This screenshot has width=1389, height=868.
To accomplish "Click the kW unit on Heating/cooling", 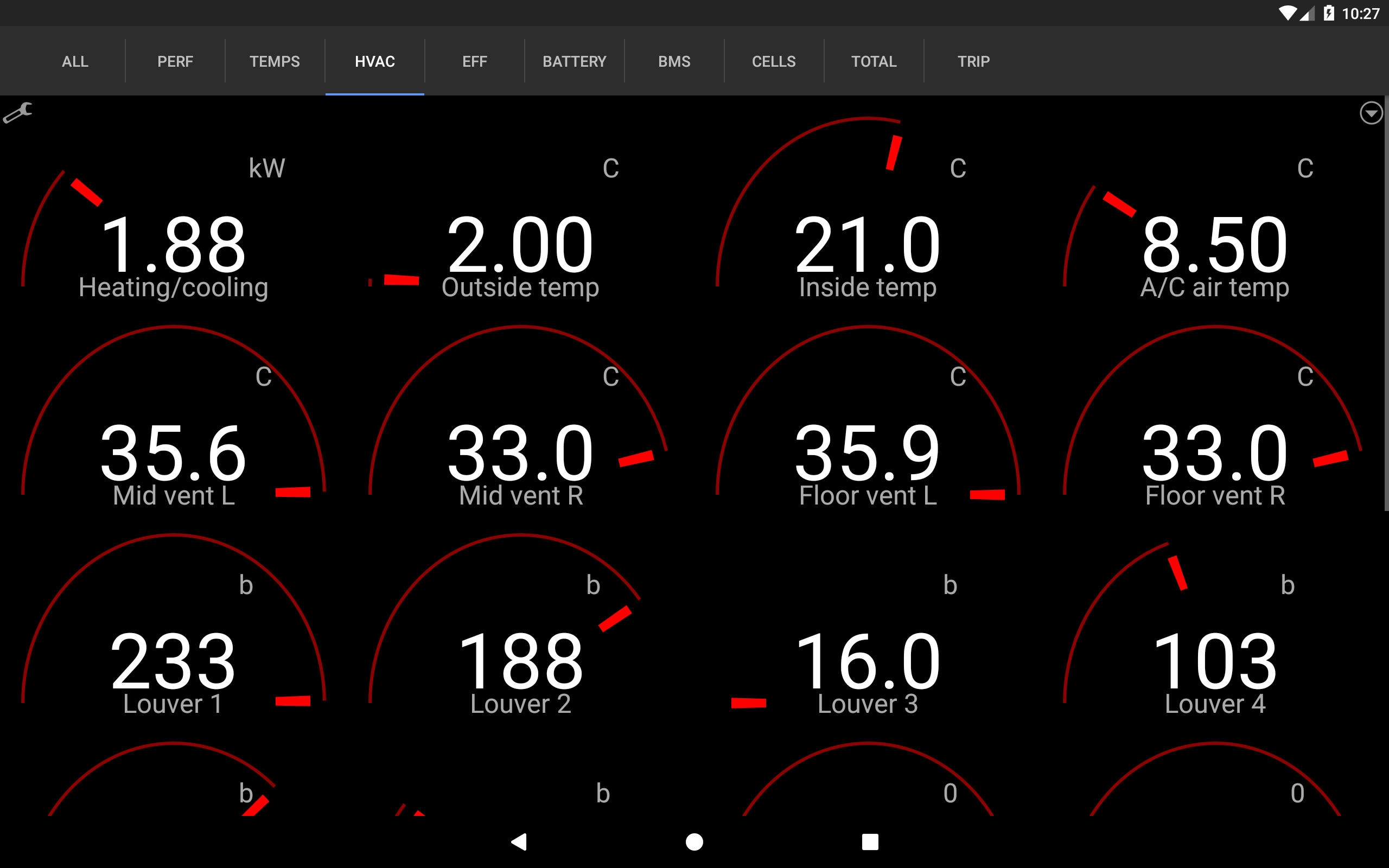I will click(267, 168).
